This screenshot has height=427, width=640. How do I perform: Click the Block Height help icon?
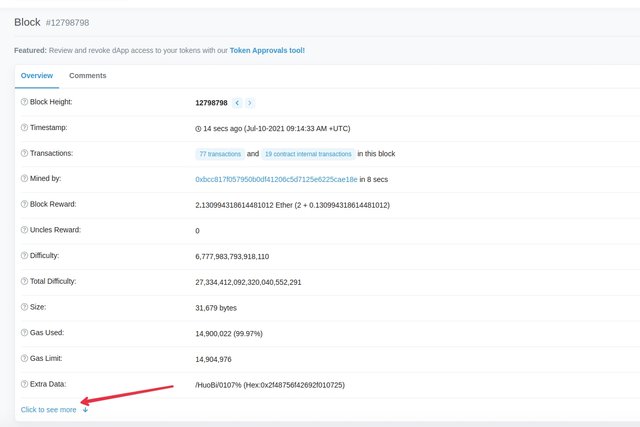click(x=24, y=102)
